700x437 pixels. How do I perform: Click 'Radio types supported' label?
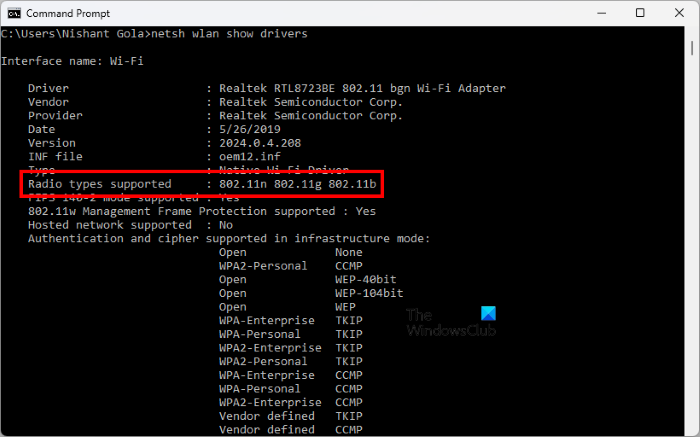(x=100, y=184)
